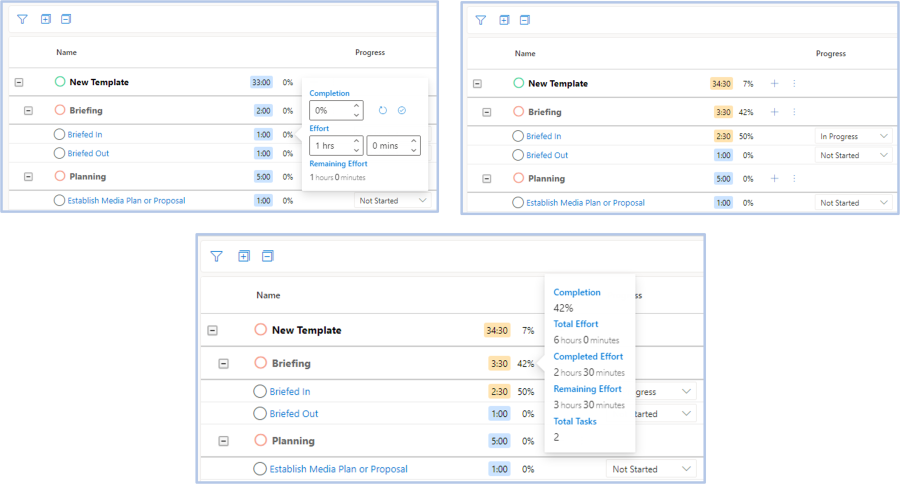
Task: Click the Progress column header in top-right panel
Action: (830, 54)
